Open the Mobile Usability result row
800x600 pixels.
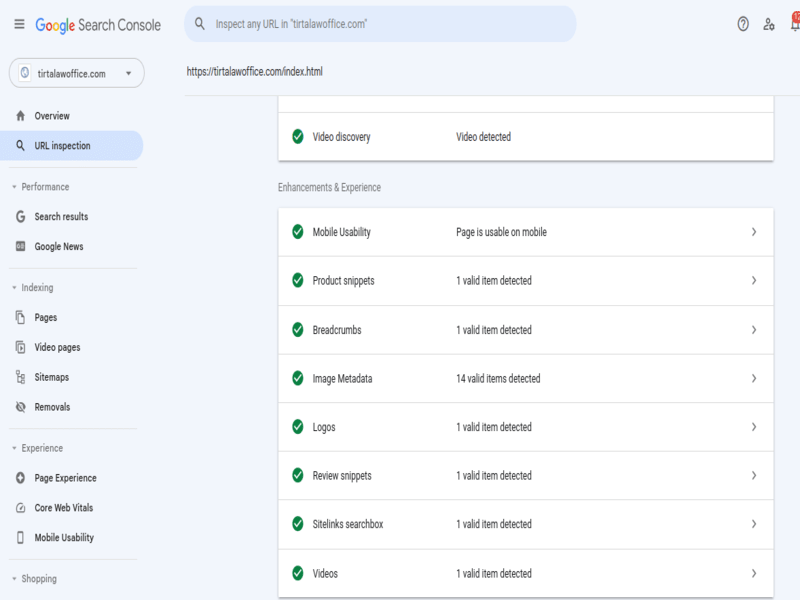click(525, 232)
